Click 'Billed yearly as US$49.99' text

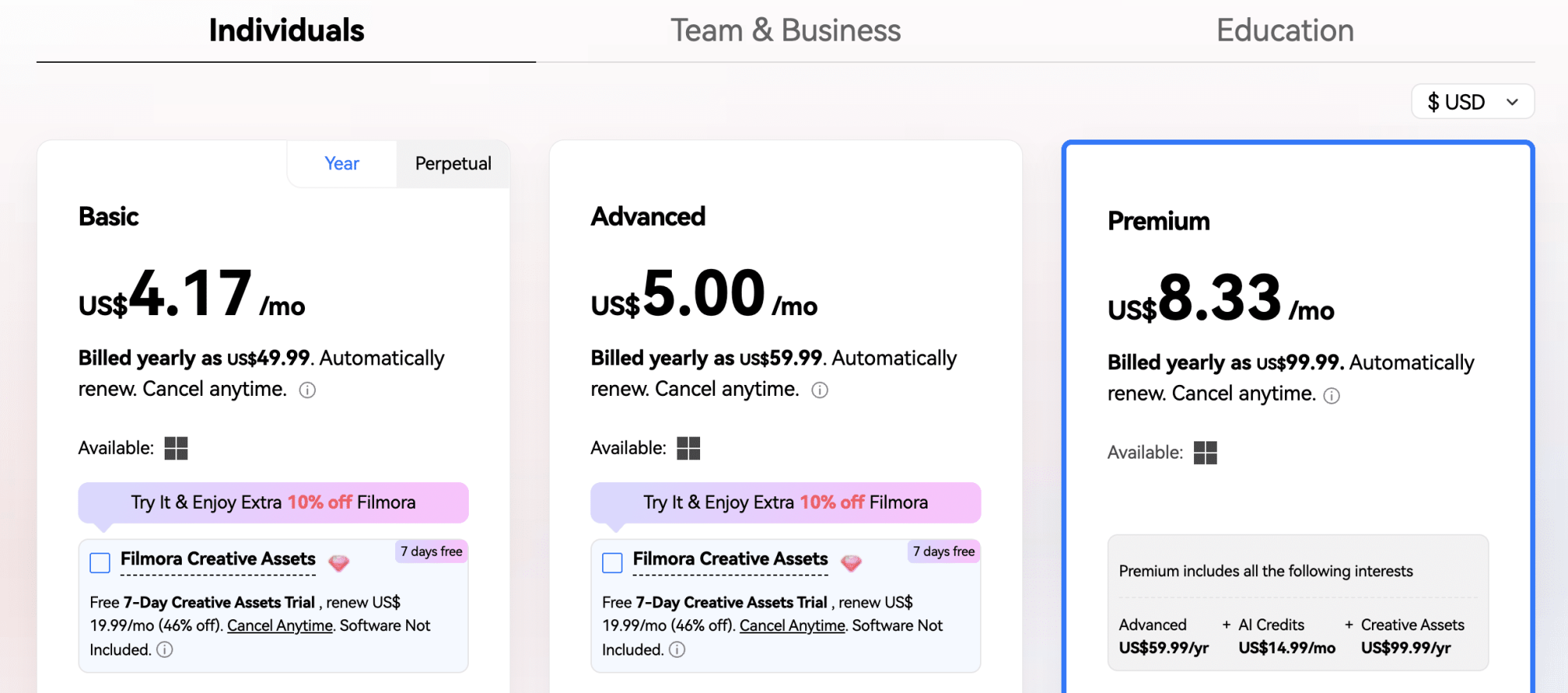(x=194, y=358)
